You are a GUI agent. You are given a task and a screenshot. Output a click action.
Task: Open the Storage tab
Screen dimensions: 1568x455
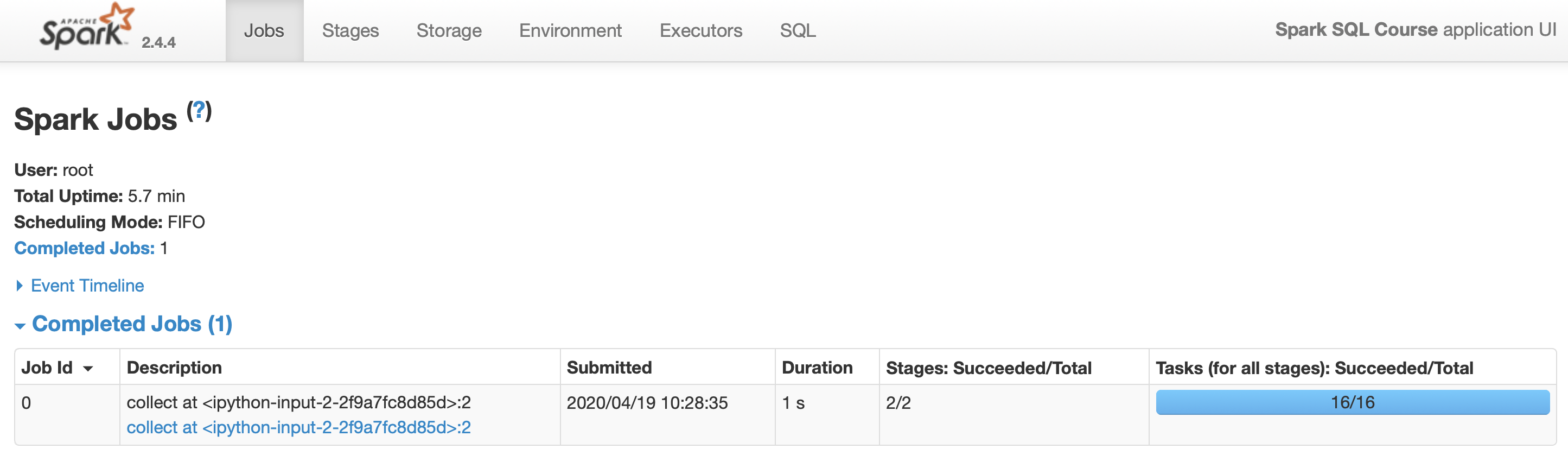point(449,30)
